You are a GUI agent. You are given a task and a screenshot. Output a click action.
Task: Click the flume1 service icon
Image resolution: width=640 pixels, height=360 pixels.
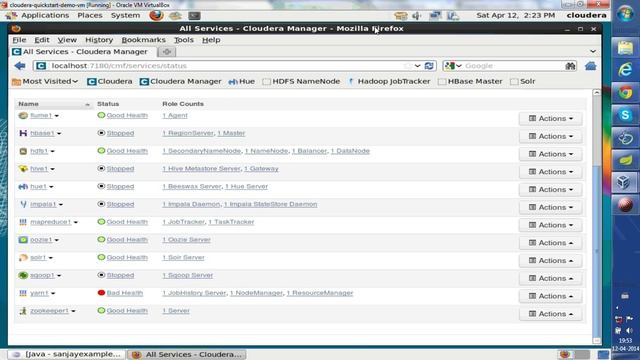pyautogui.click(x=23, y=116)
